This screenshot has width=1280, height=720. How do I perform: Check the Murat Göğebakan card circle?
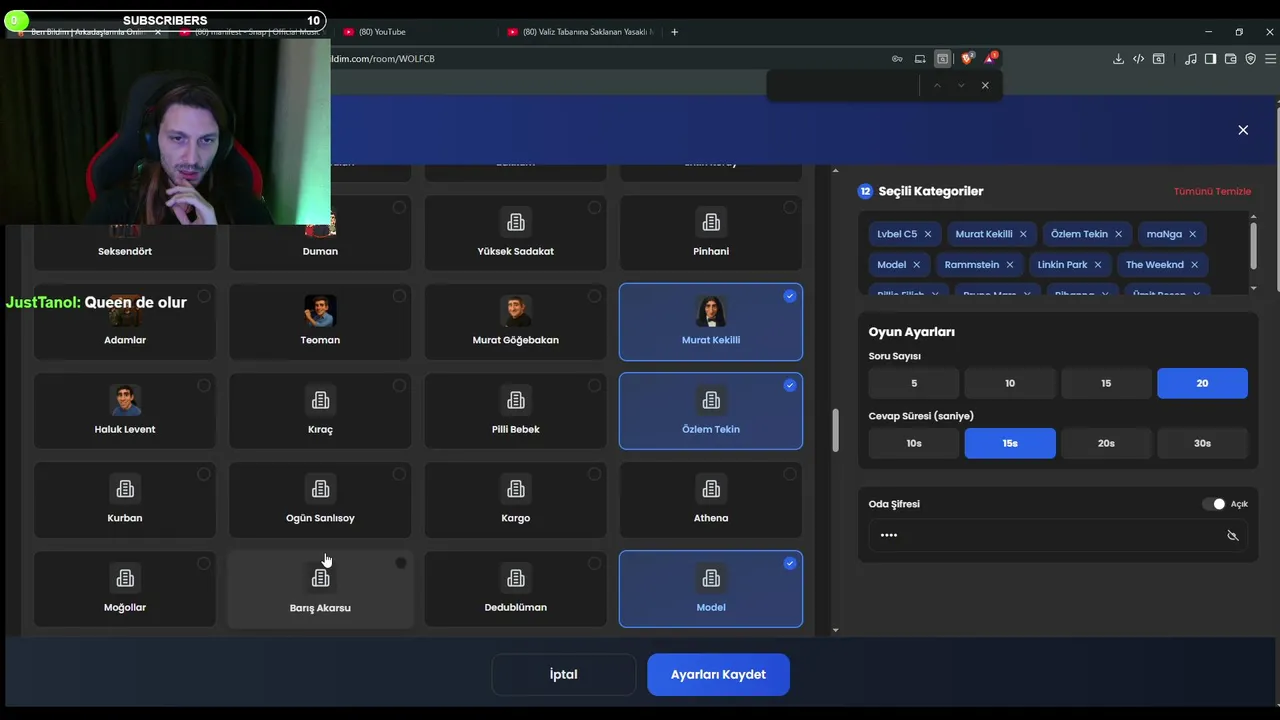594,296
